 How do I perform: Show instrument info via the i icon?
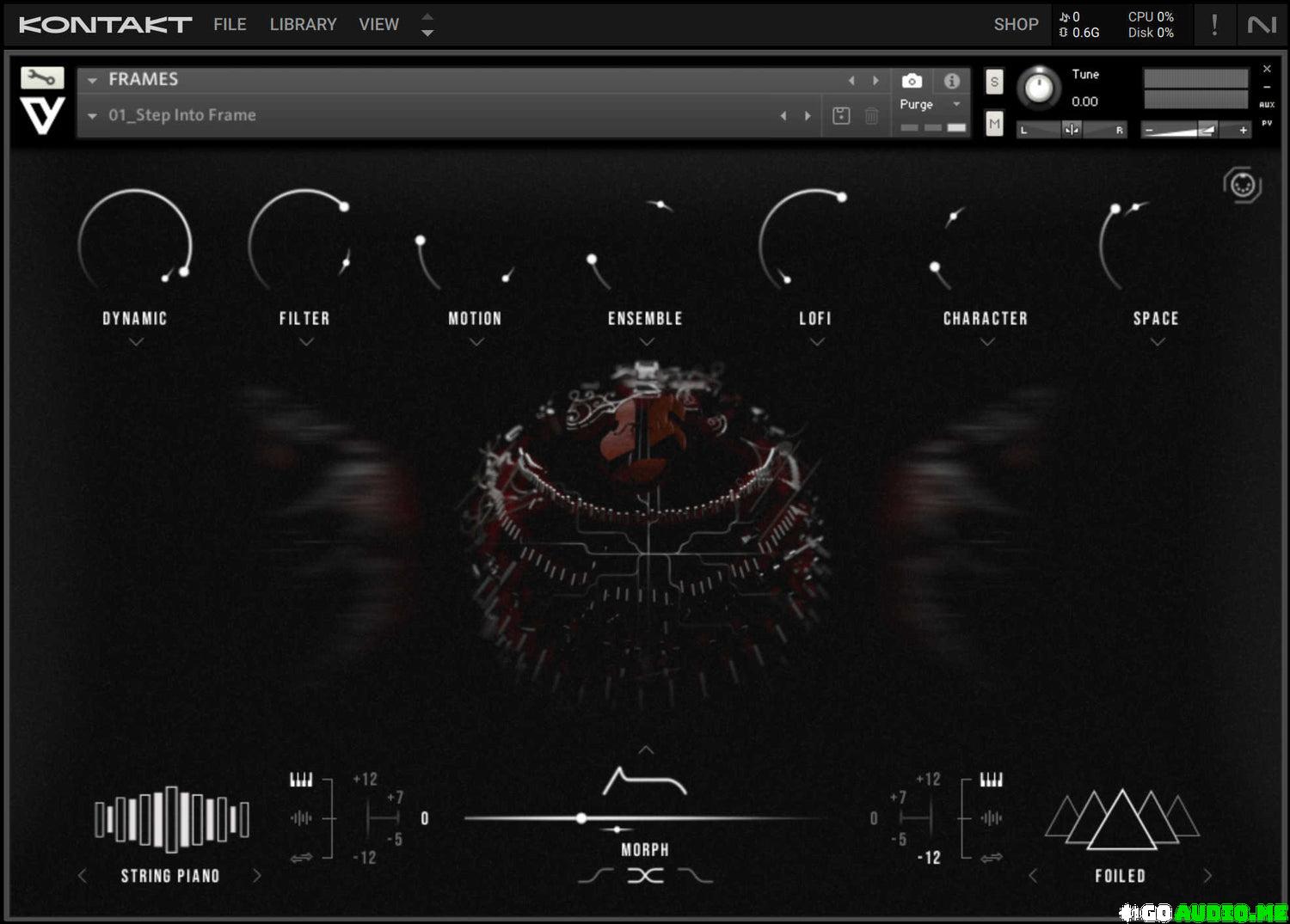coord(951,81)
